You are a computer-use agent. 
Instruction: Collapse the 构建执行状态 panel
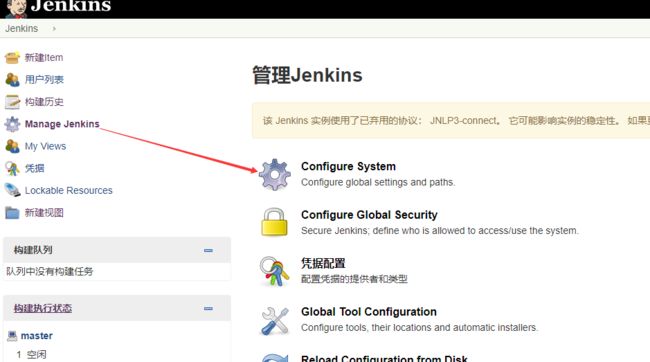tap(208, 309)
